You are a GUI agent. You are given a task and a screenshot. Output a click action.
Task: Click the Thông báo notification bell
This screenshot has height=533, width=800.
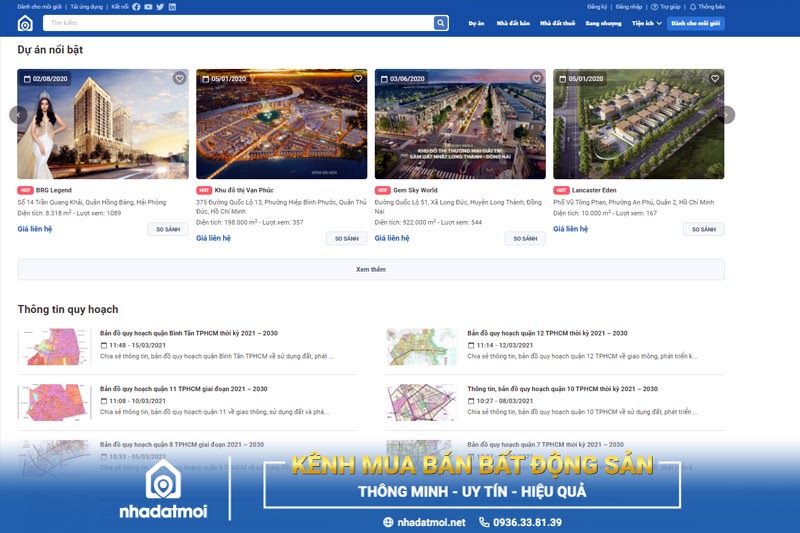coord(693,7)
